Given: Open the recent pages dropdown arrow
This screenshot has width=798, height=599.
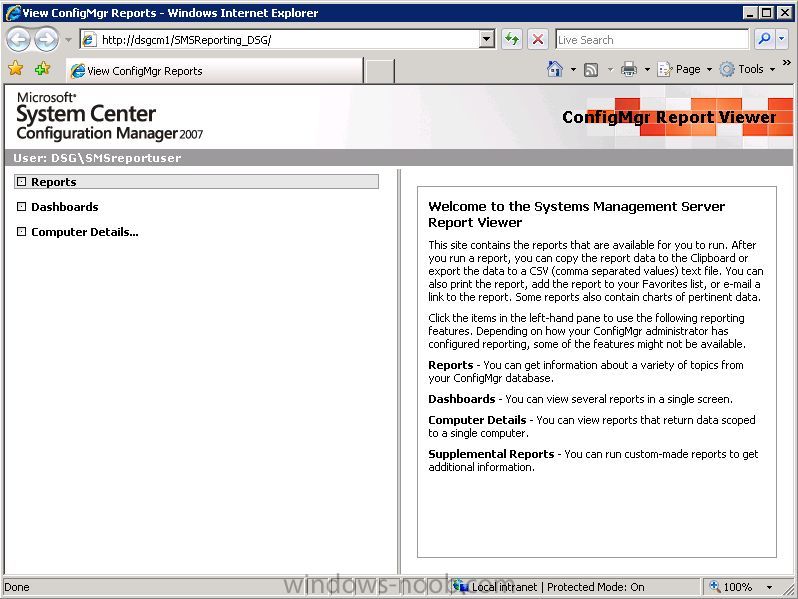Looking at the screenshot, I should pyautogui.click(x=68, y=40).
